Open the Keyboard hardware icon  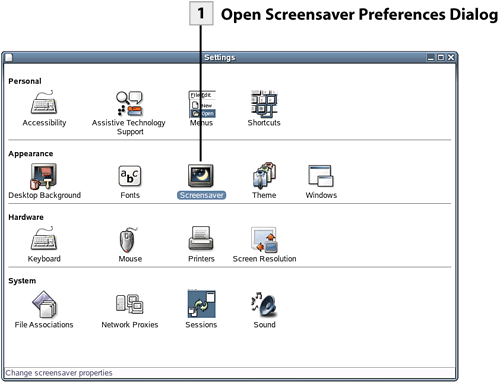(44, 238)
